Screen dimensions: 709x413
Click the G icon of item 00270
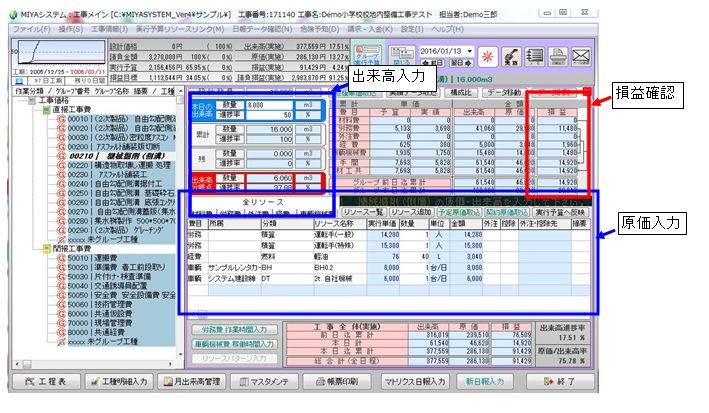61,212
